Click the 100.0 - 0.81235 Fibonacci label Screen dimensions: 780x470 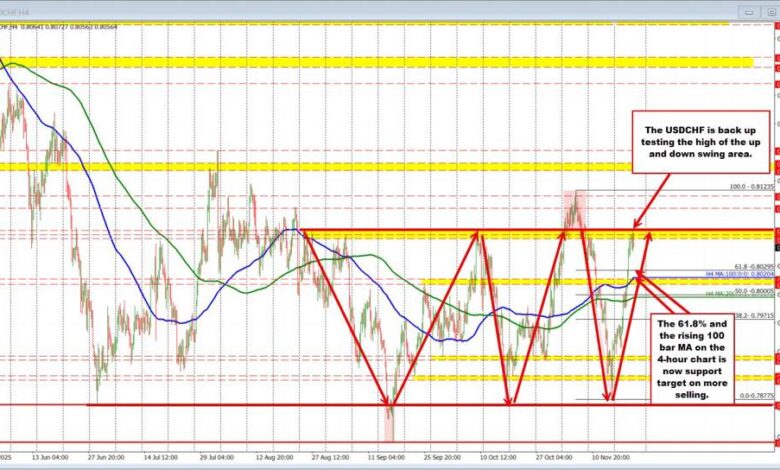click(751, 187)
